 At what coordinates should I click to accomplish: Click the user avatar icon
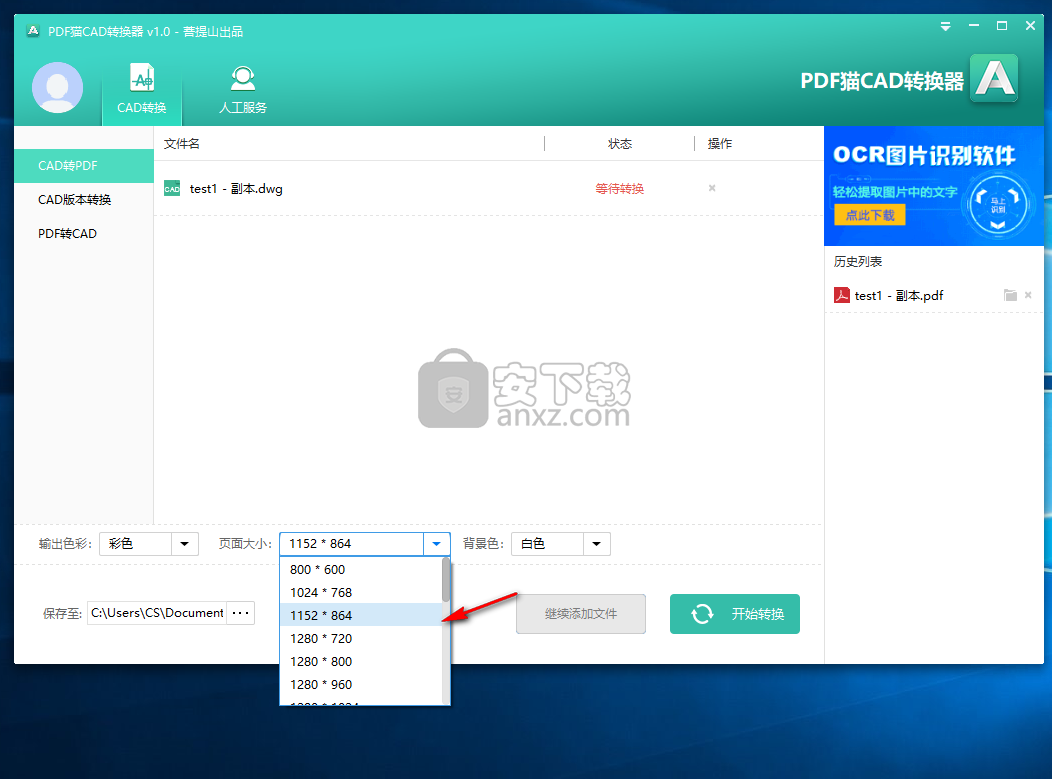(58, 87)
